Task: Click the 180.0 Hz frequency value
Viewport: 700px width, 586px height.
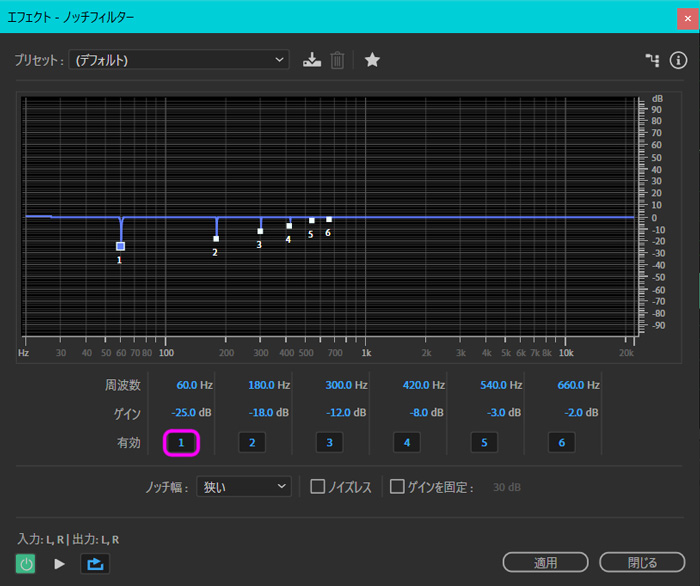Action: [269, 385]
